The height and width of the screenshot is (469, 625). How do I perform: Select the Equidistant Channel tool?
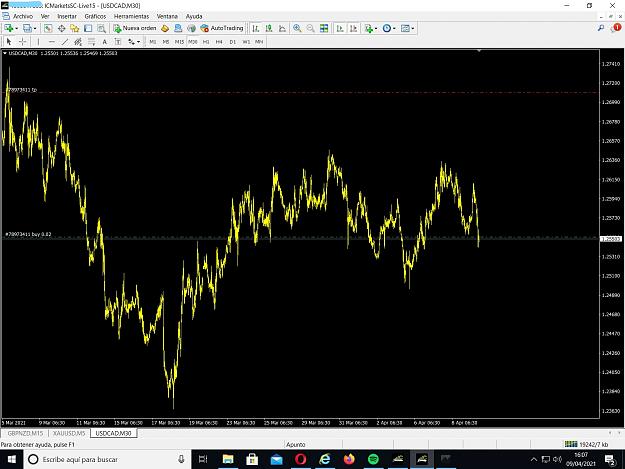click(x=78, y=41)
